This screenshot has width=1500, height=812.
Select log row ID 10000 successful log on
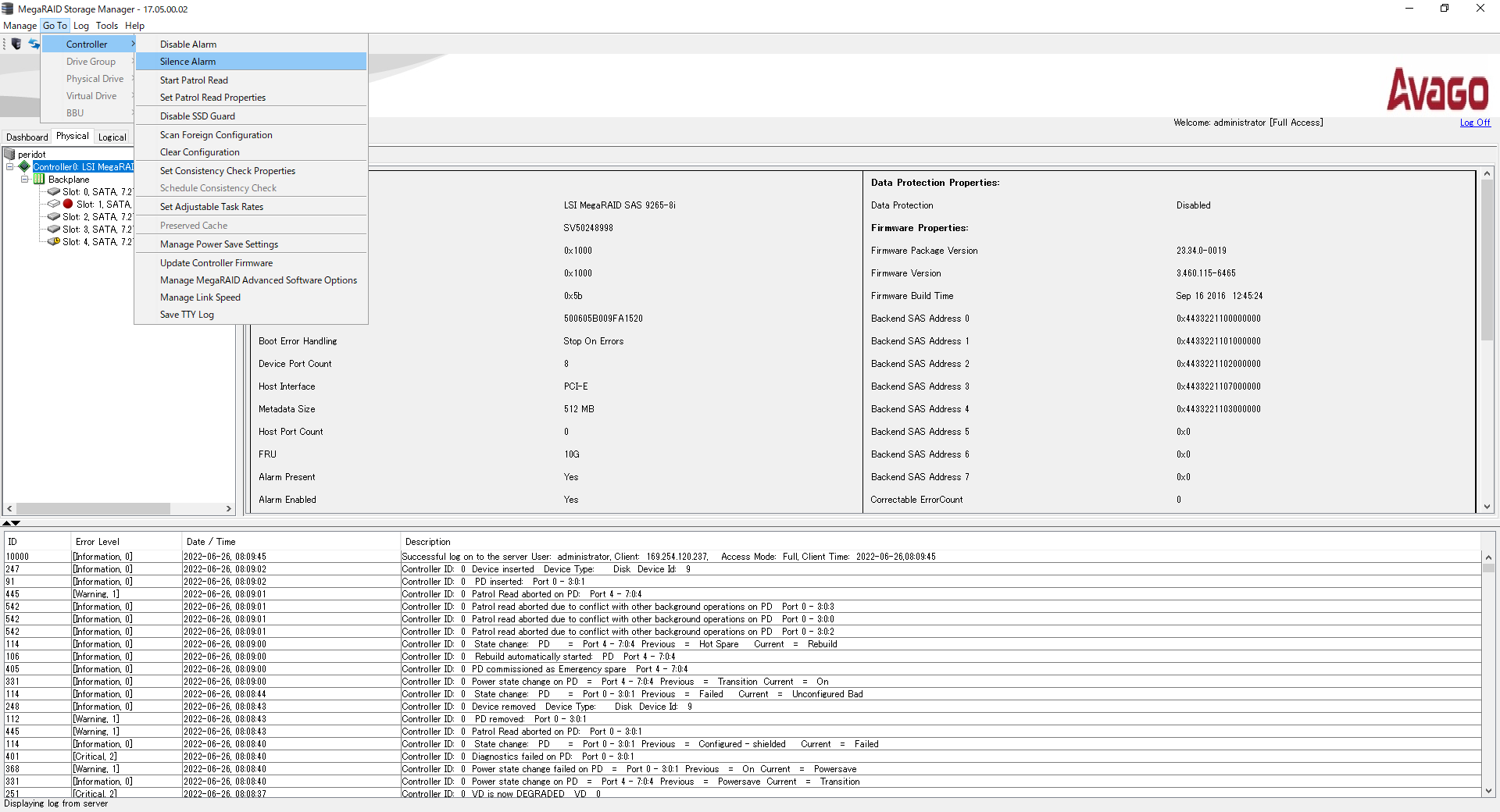pos(742,557)
